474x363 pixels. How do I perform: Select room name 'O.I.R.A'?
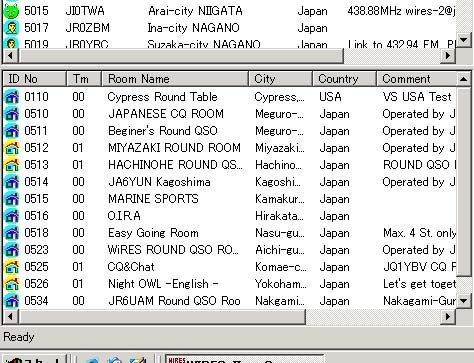(124, 216)
